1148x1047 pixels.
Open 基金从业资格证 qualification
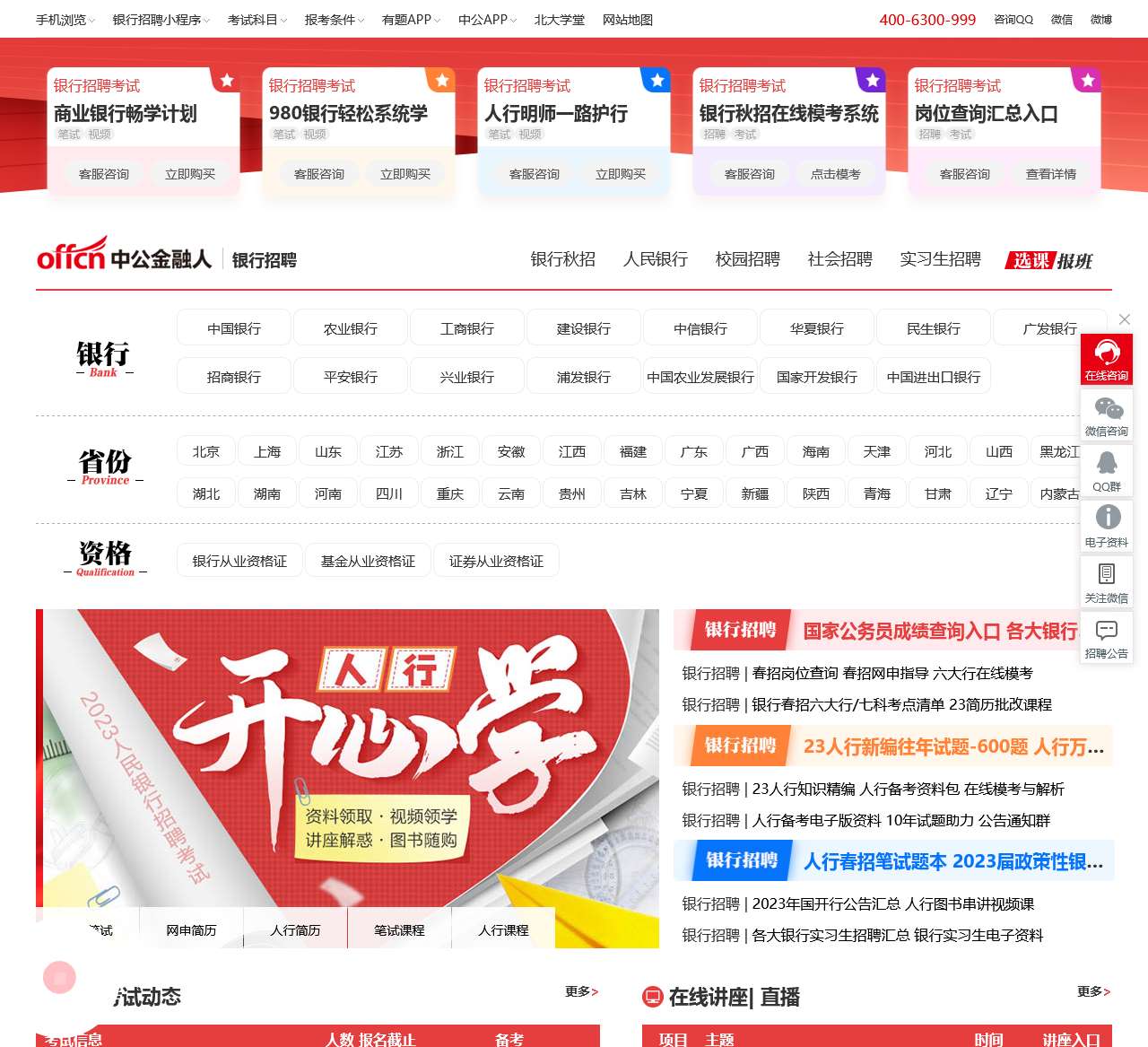(368, 561)
